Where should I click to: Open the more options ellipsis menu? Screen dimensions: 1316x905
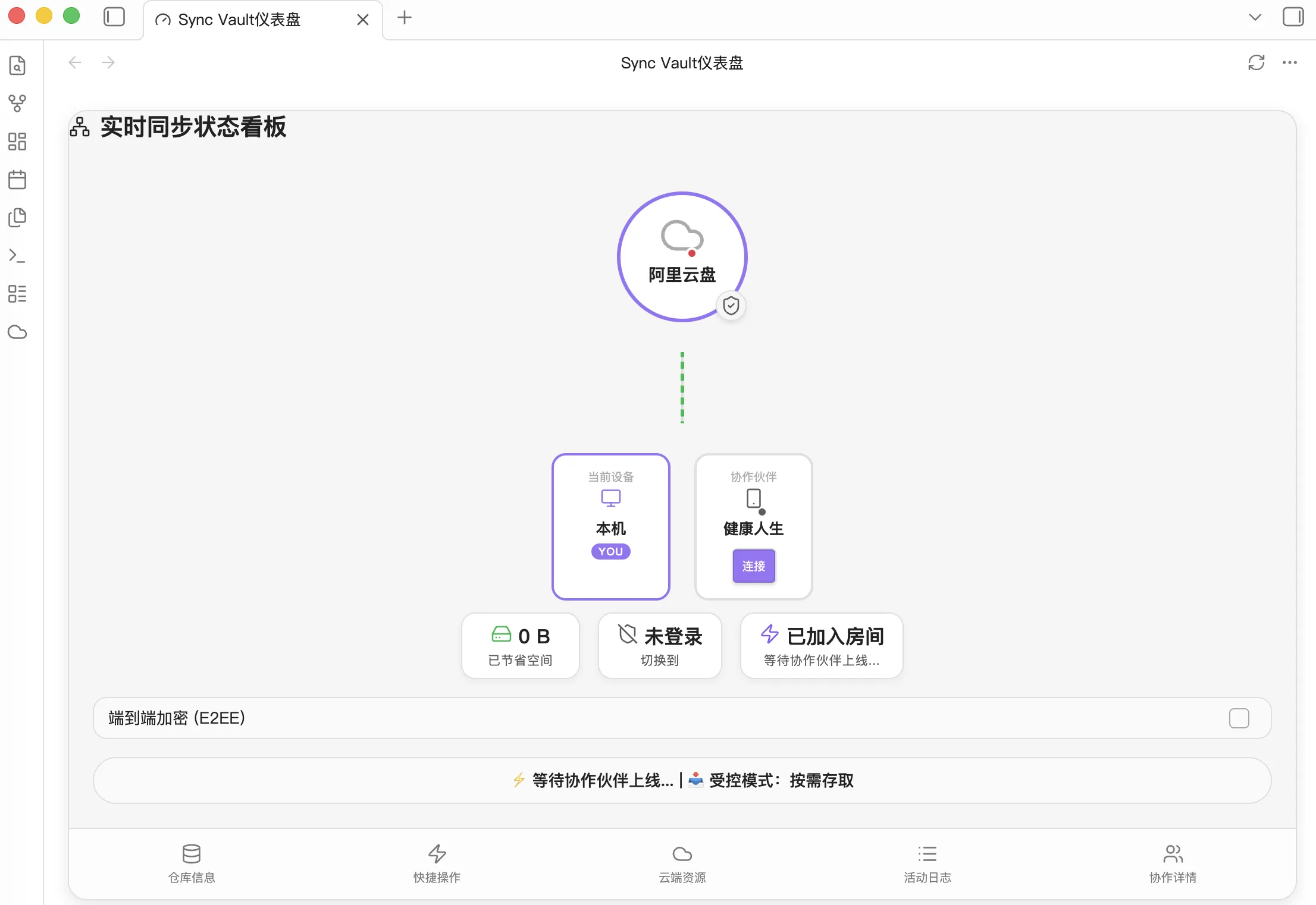point(1290,62)
